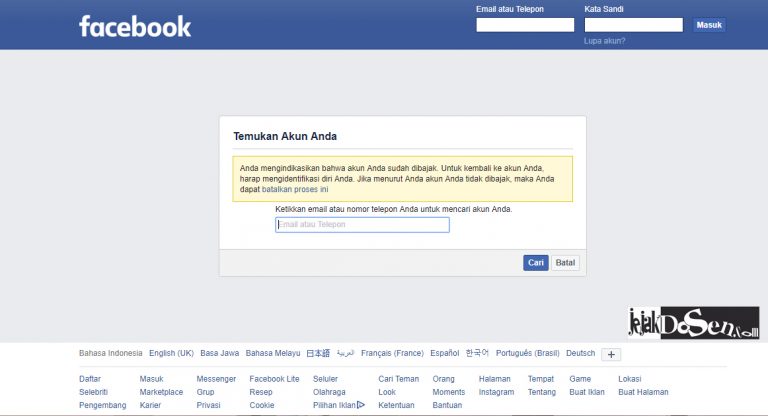Switch language to Español
This screenshot has width=768, height=416.
445,353
